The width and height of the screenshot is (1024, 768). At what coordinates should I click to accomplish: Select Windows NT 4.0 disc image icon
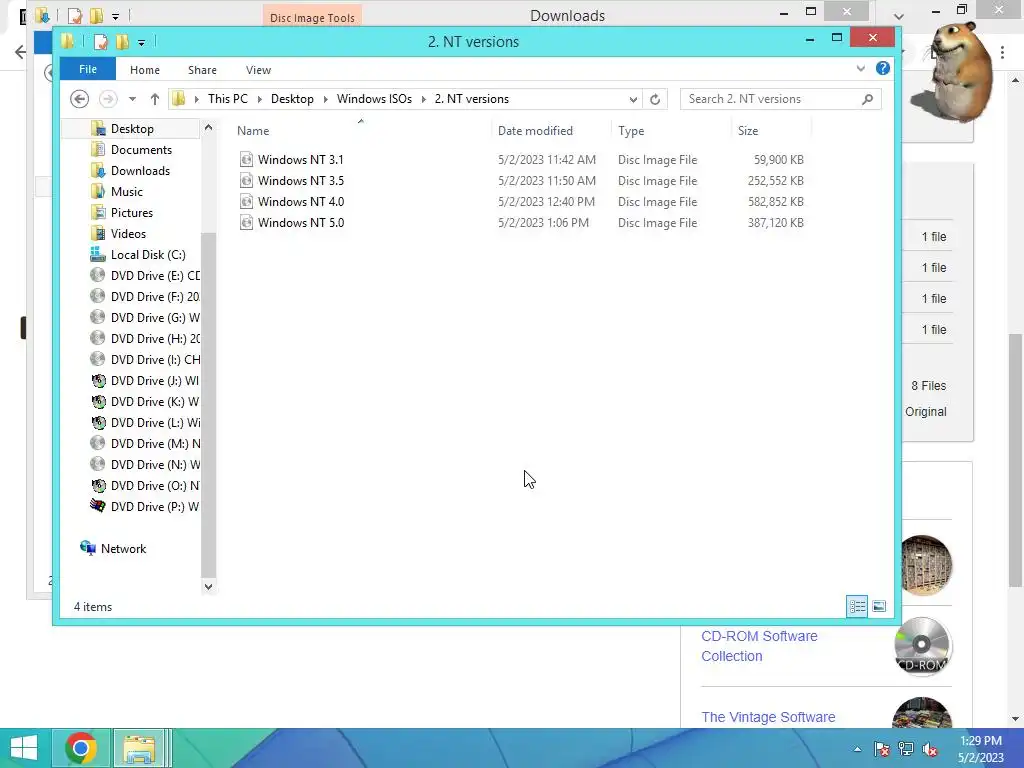(246, 201)
